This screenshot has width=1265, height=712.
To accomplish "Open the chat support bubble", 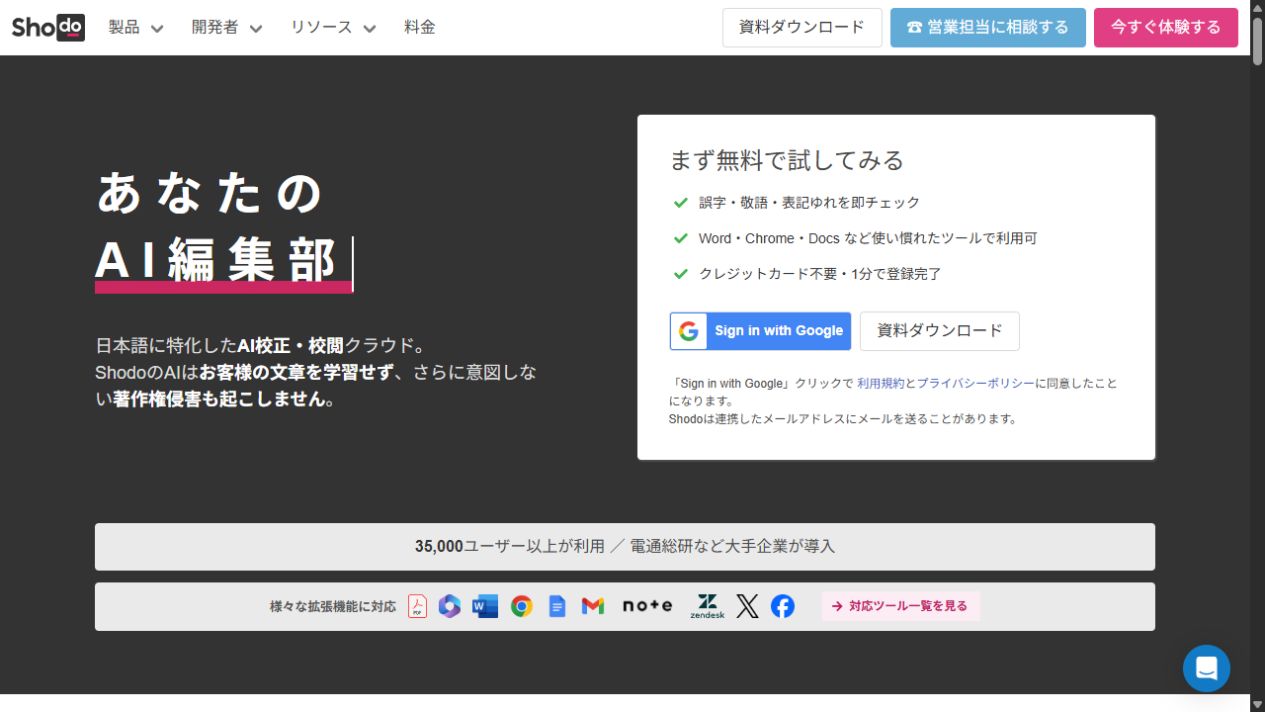I will [x=1206, y=668].
